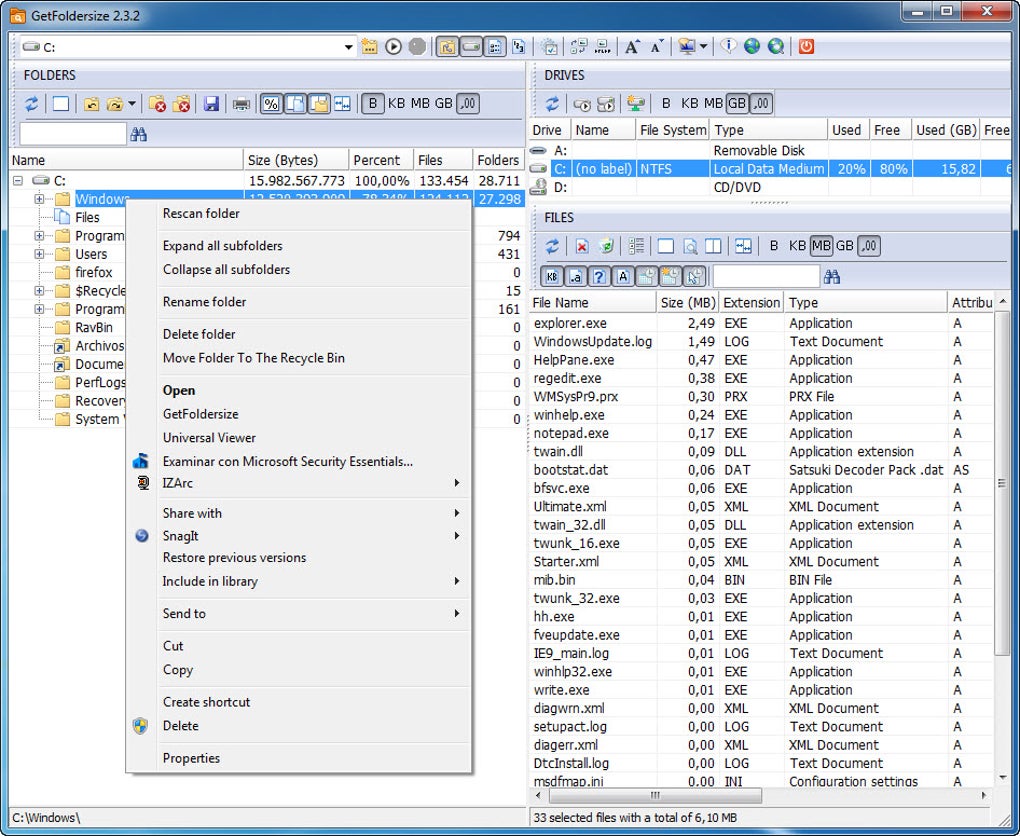Click the search input field in the Files panel
1020x836 pixels.
click(766, 277)
